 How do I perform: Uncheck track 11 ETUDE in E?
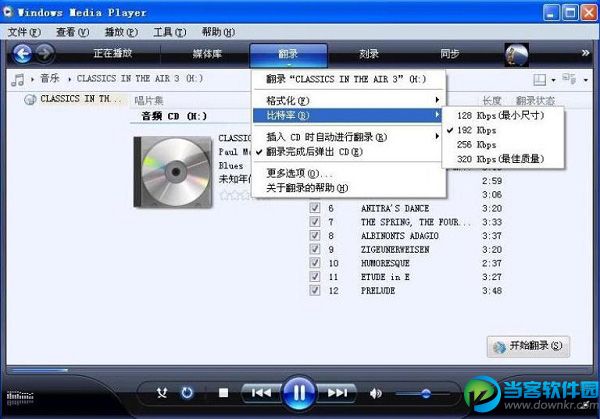point(315,276)
